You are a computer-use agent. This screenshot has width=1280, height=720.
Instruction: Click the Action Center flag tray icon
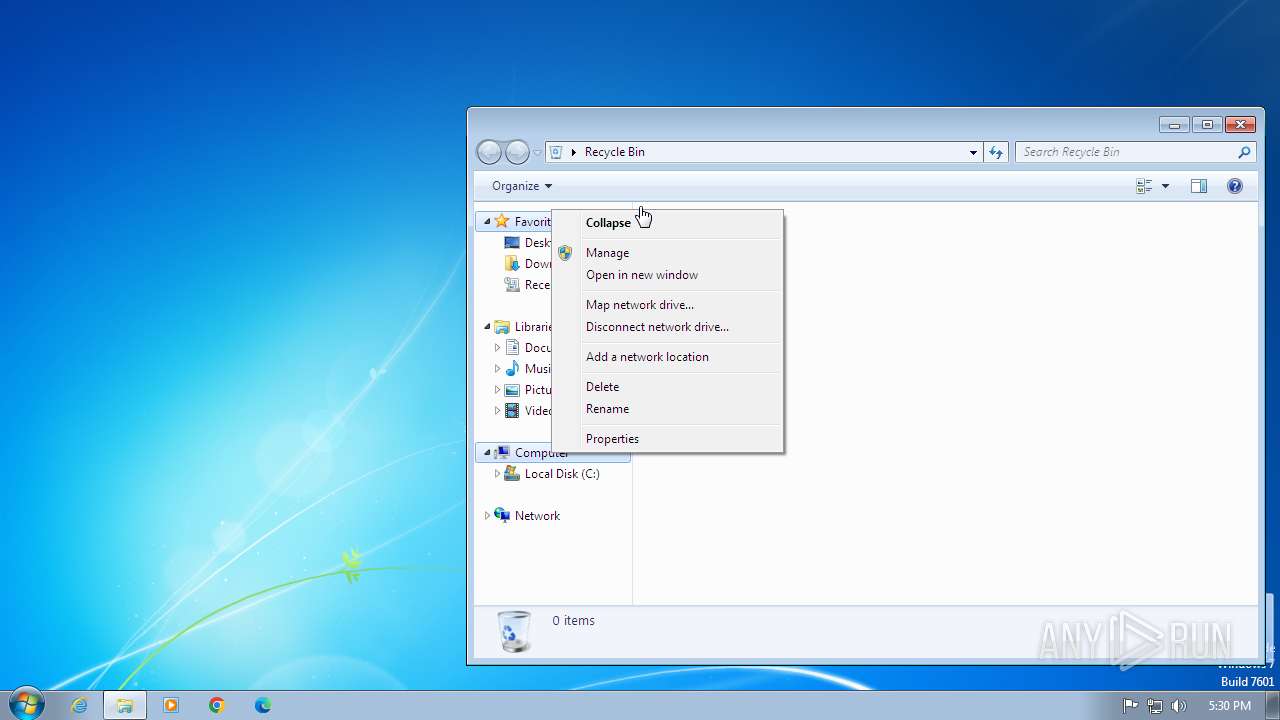pyautogui.click(x=1131, y=705)
